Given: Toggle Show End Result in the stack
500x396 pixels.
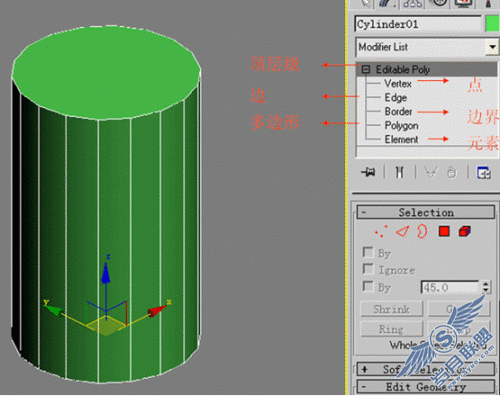Looking at the screenshot, I should (399, 172).
